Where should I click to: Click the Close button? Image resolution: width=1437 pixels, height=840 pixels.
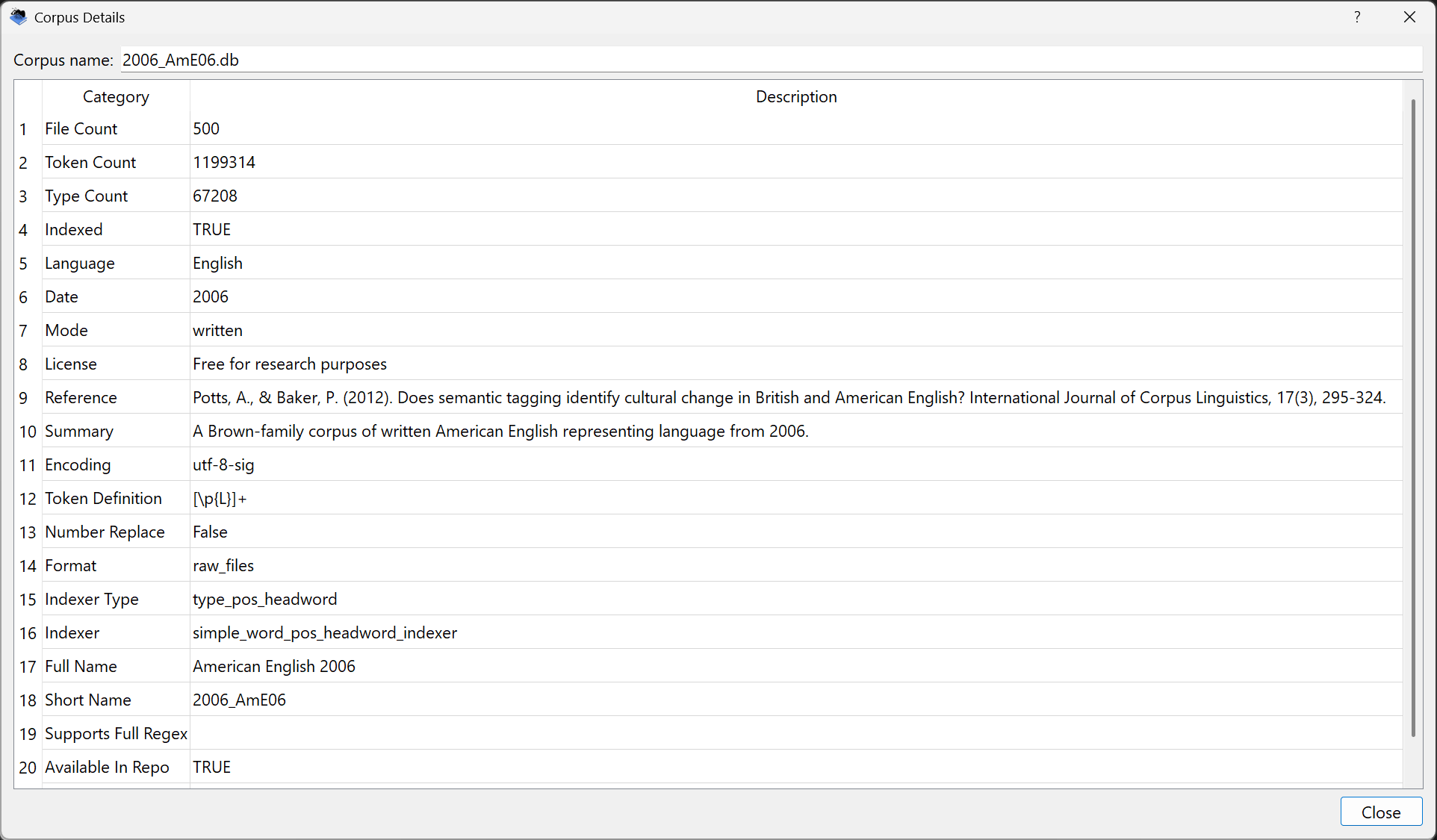click(x=1380, y=812)
